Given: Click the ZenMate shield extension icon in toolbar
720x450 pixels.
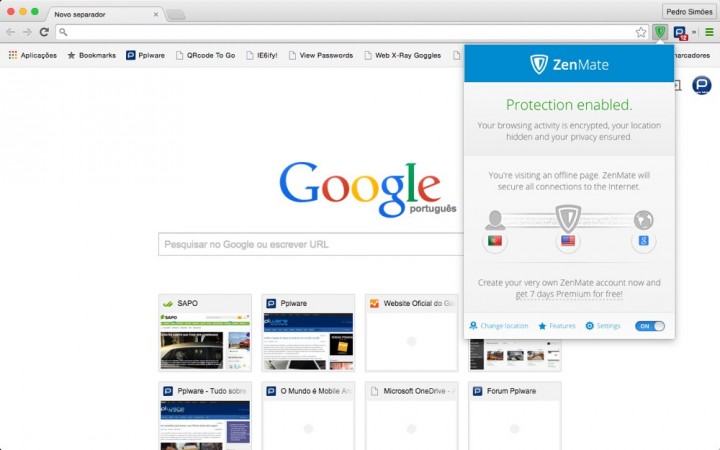Looking at the screenshot, I should [x=660, y=32].
